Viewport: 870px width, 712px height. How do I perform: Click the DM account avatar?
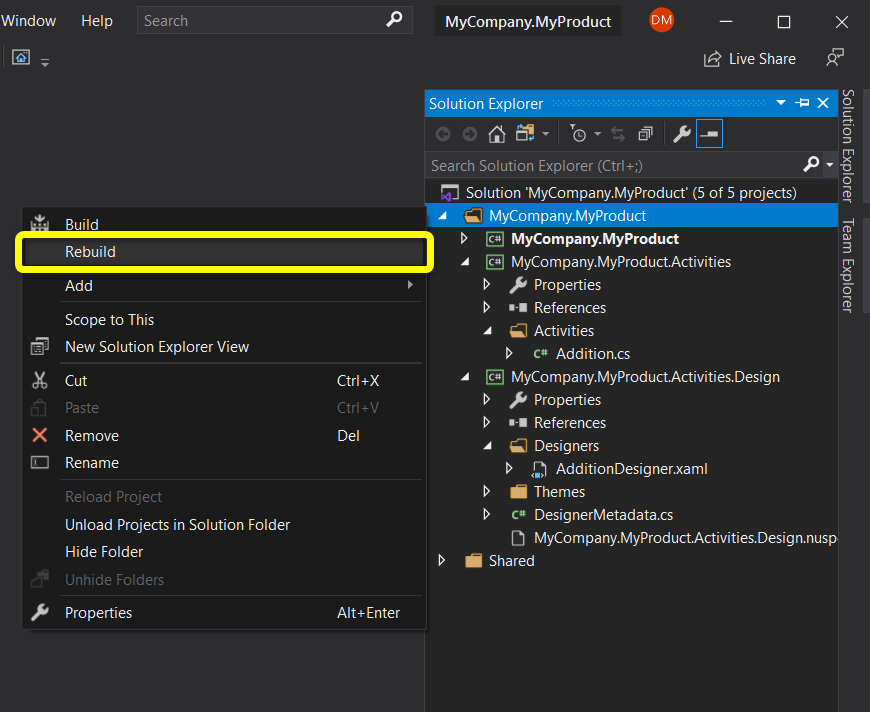pyautogui.click(x=661, y=20)
